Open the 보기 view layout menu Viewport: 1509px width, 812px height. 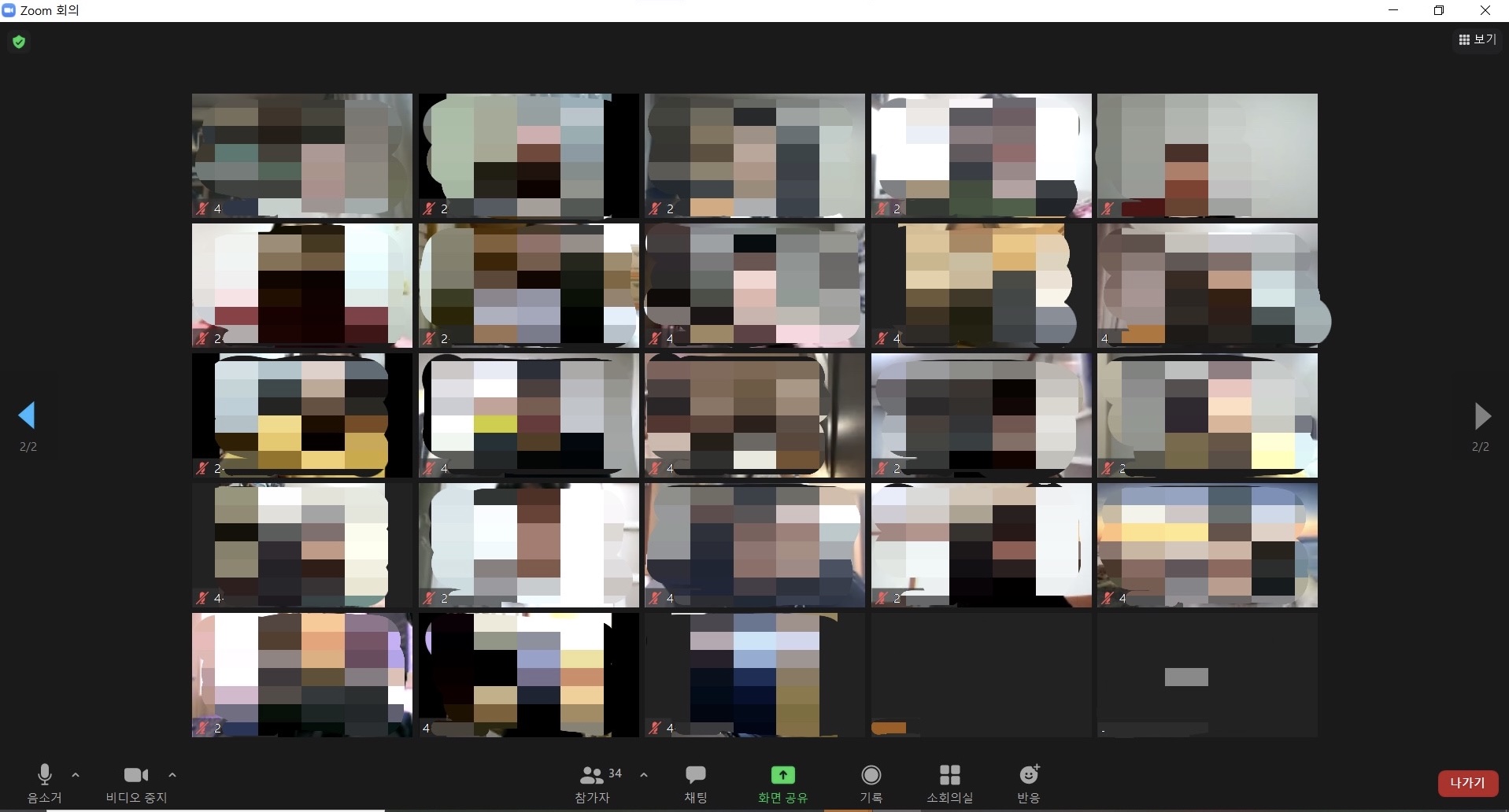(x=1477, y=39)
